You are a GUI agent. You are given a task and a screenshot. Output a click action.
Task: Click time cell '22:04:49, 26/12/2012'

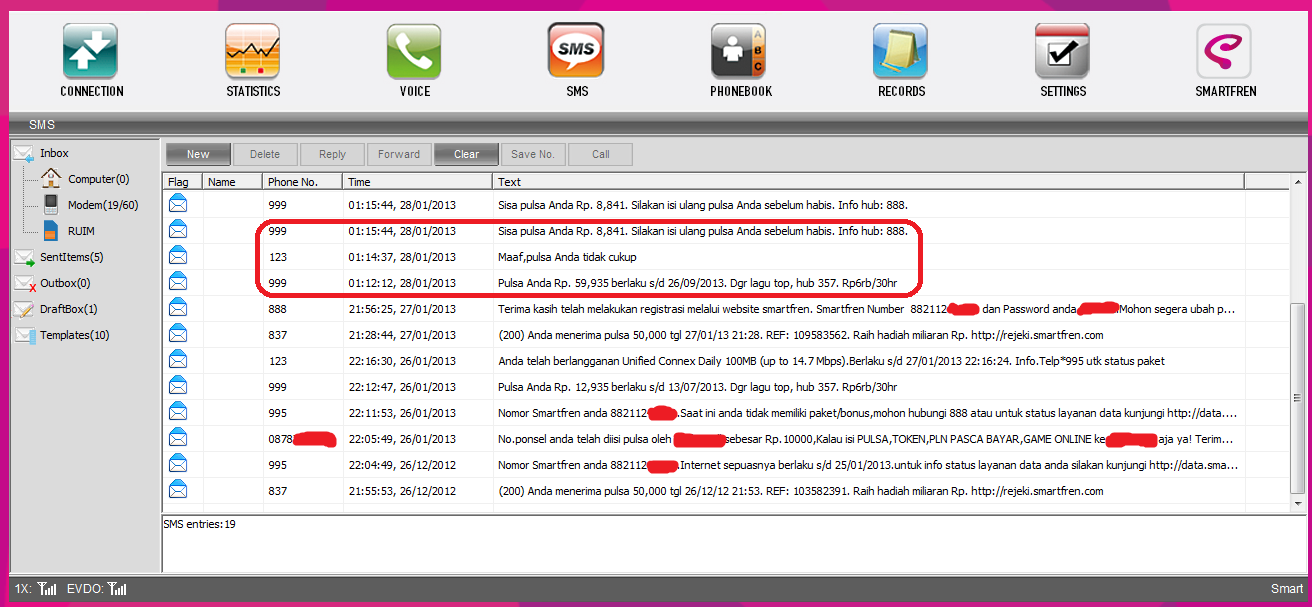(x=402, y=465)
